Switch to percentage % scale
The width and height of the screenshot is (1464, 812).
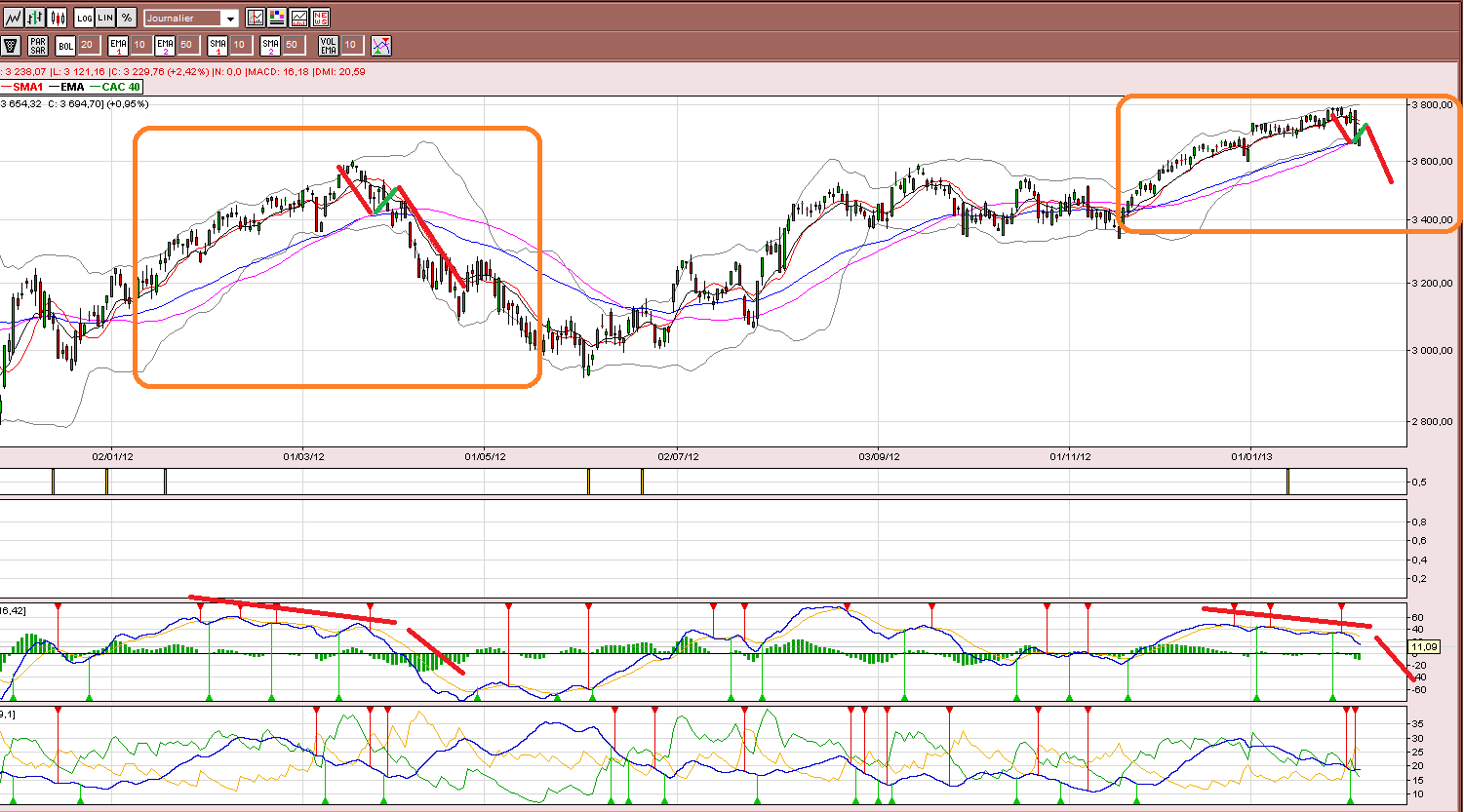coord(128,18)
